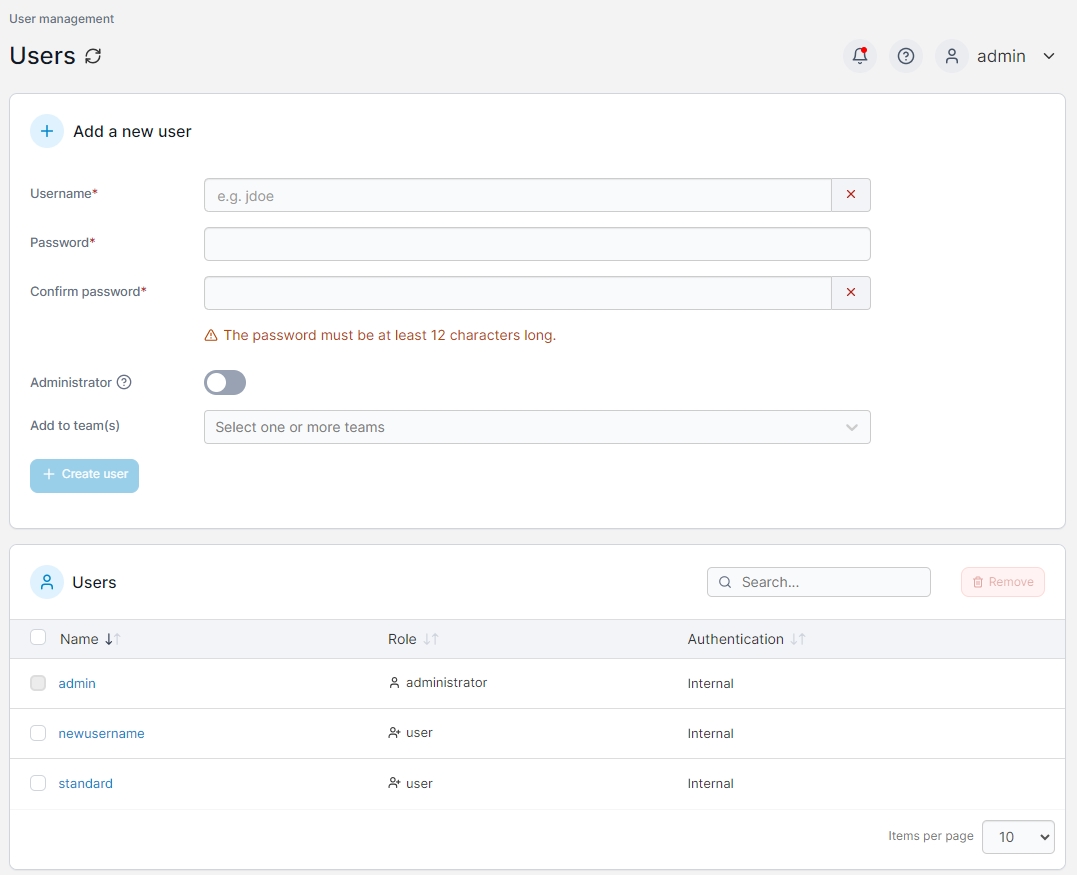The width and height of the screenshot is (1077, 875).
Task: Click the Administrator help tooltip icon
Action: pos(124,382)
